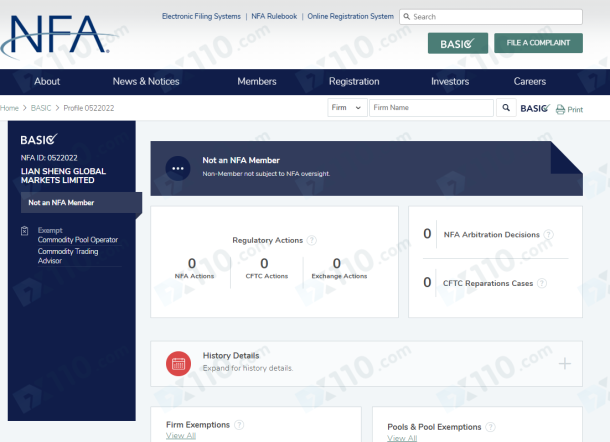Click NFA Arbitration Decisions label
Image resolution: width=610 pixels, height=442 pixels.
point(492,235)
